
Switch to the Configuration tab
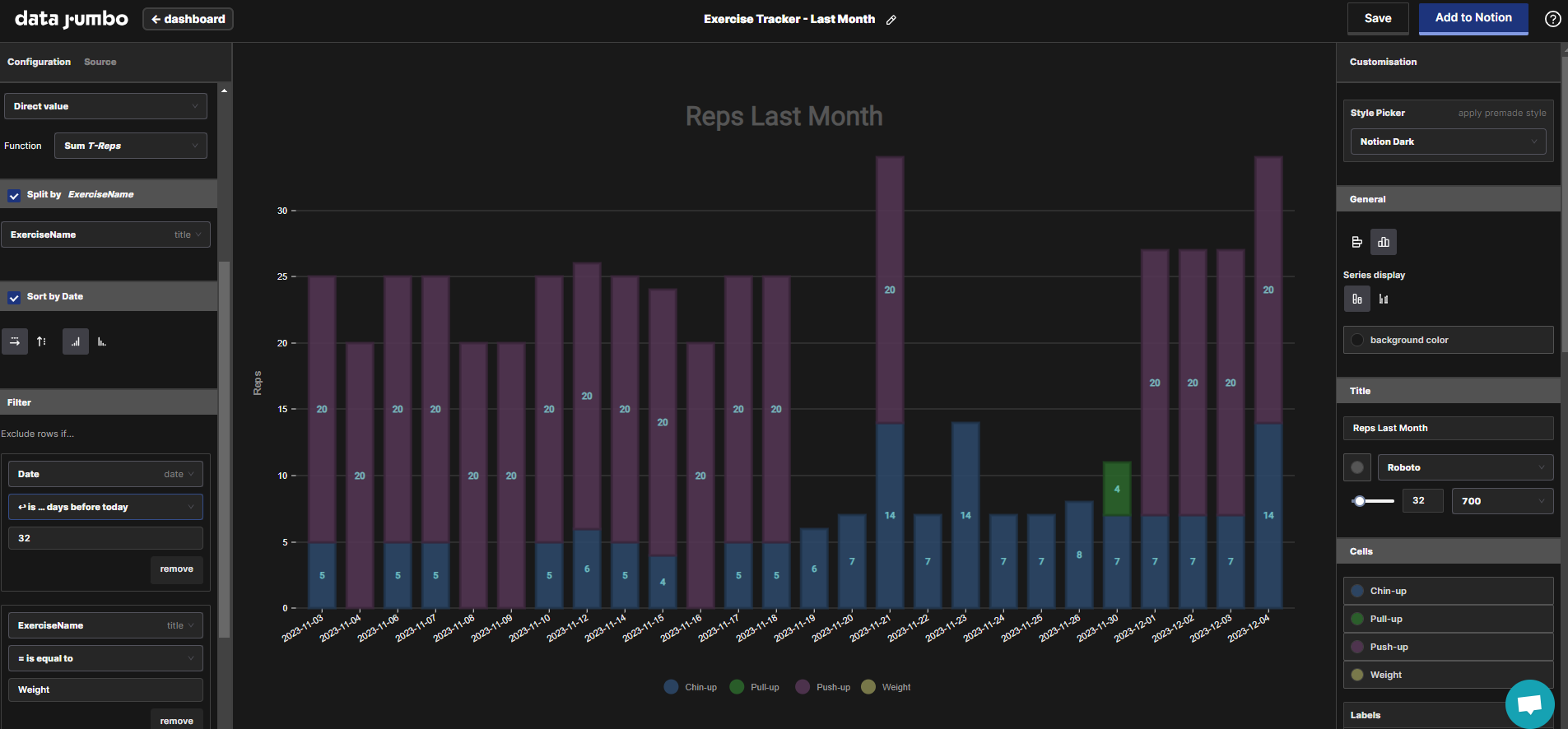(x=39, y=62)
